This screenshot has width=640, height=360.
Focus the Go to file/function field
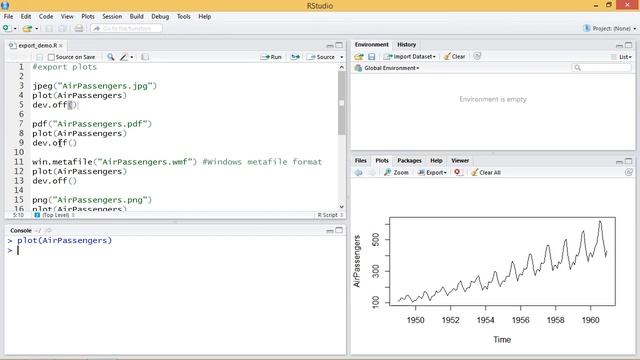tap(126, 29)
